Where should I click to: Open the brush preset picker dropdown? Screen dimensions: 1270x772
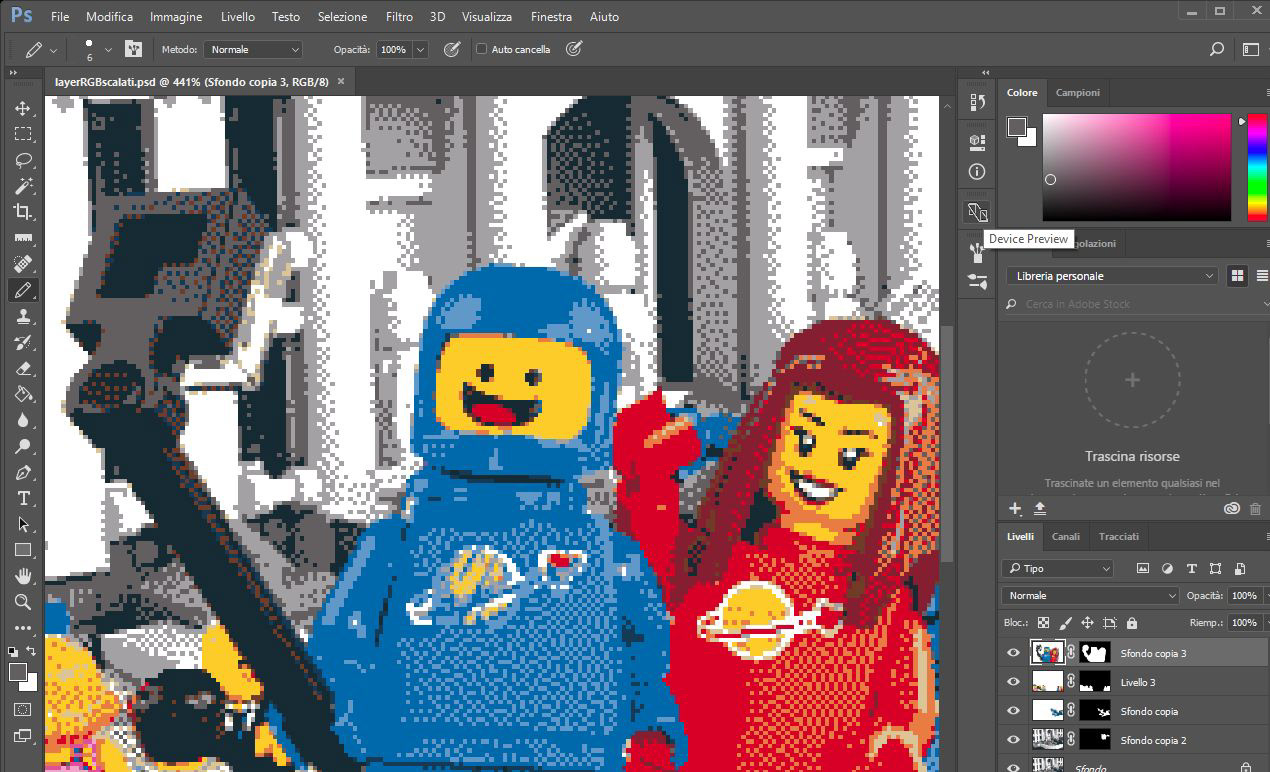coord(108,49)
